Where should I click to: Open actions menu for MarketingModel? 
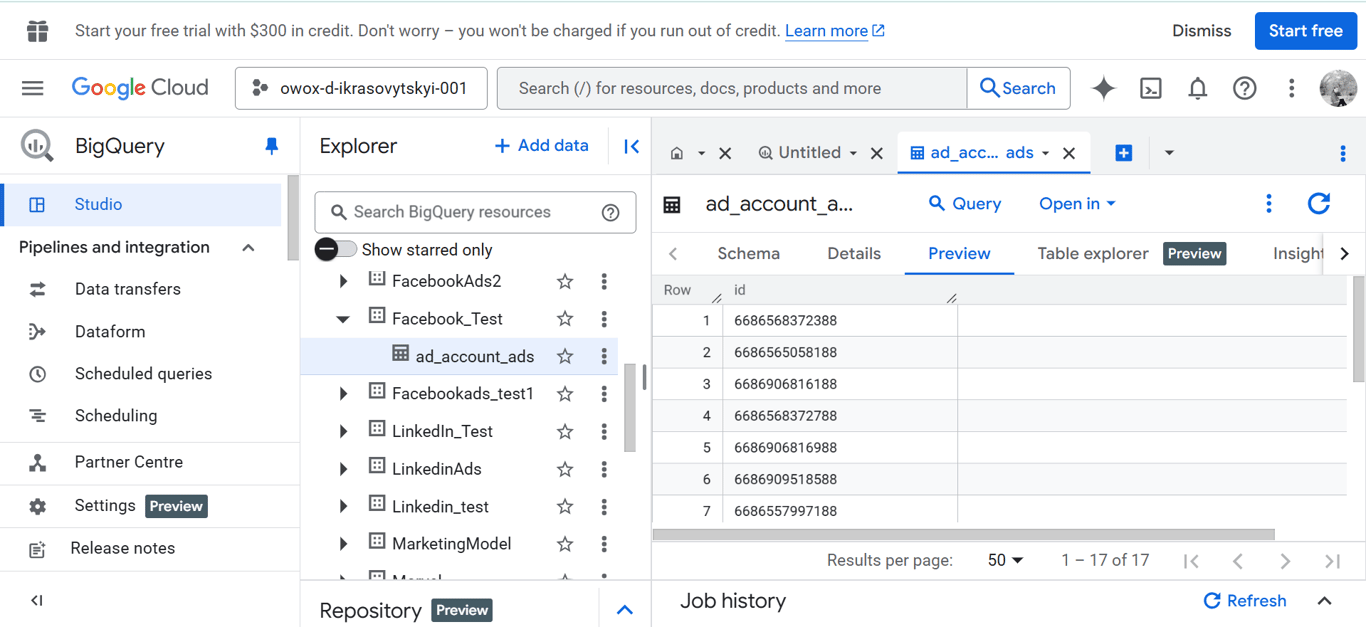pos(604,544)
